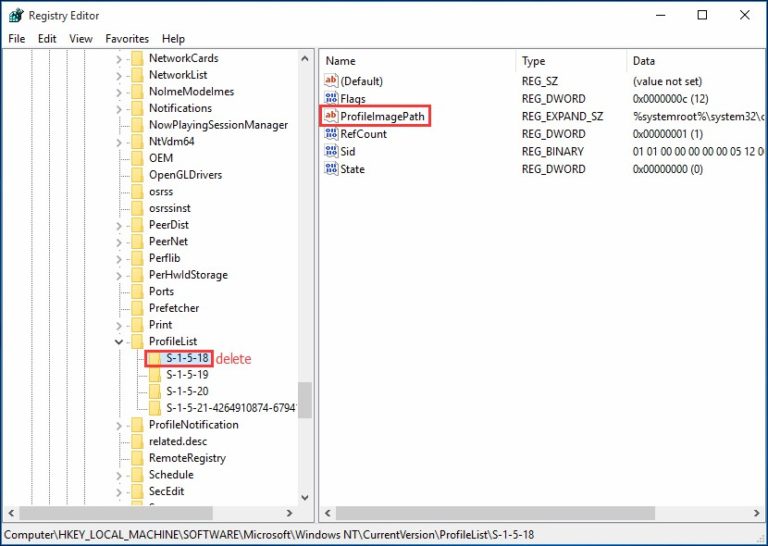Click the NoImeModeImes folder icon

coord(137,92)
